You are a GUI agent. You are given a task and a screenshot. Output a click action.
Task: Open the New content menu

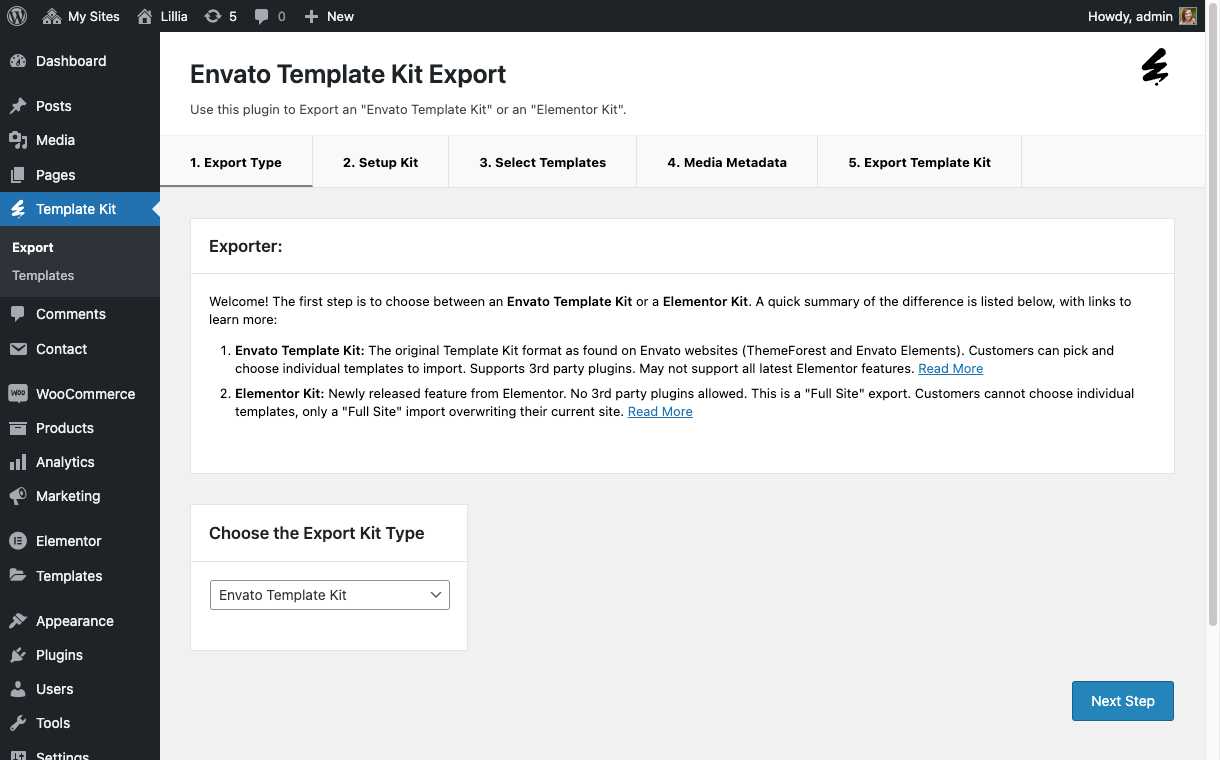[x=329, y=16]
